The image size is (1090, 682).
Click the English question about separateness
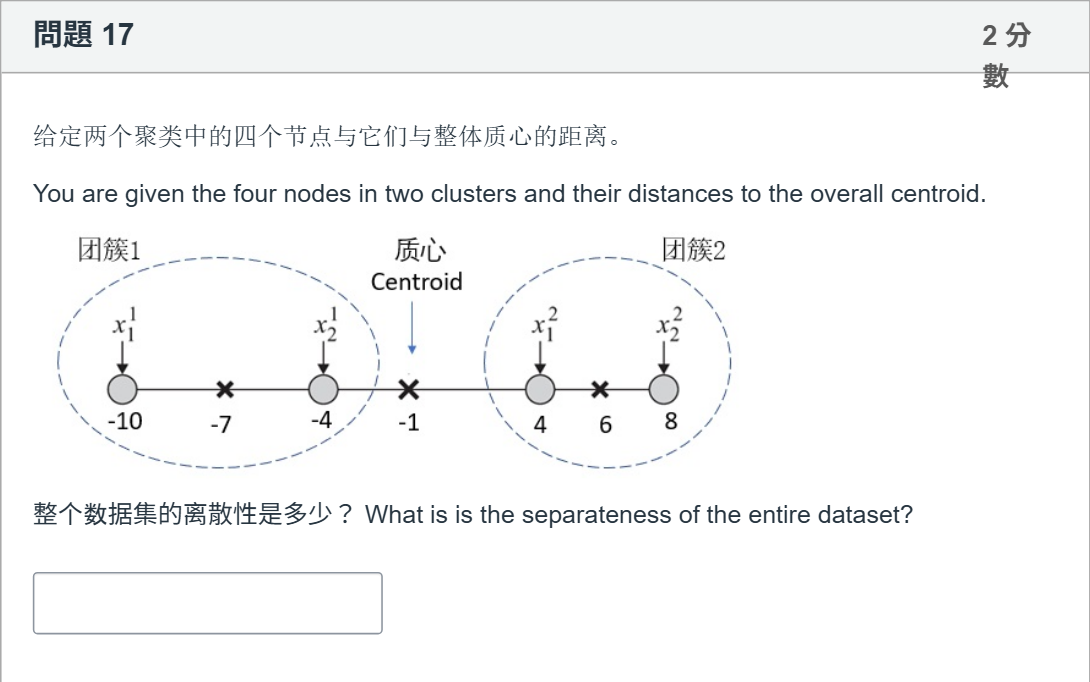[639, 514]
